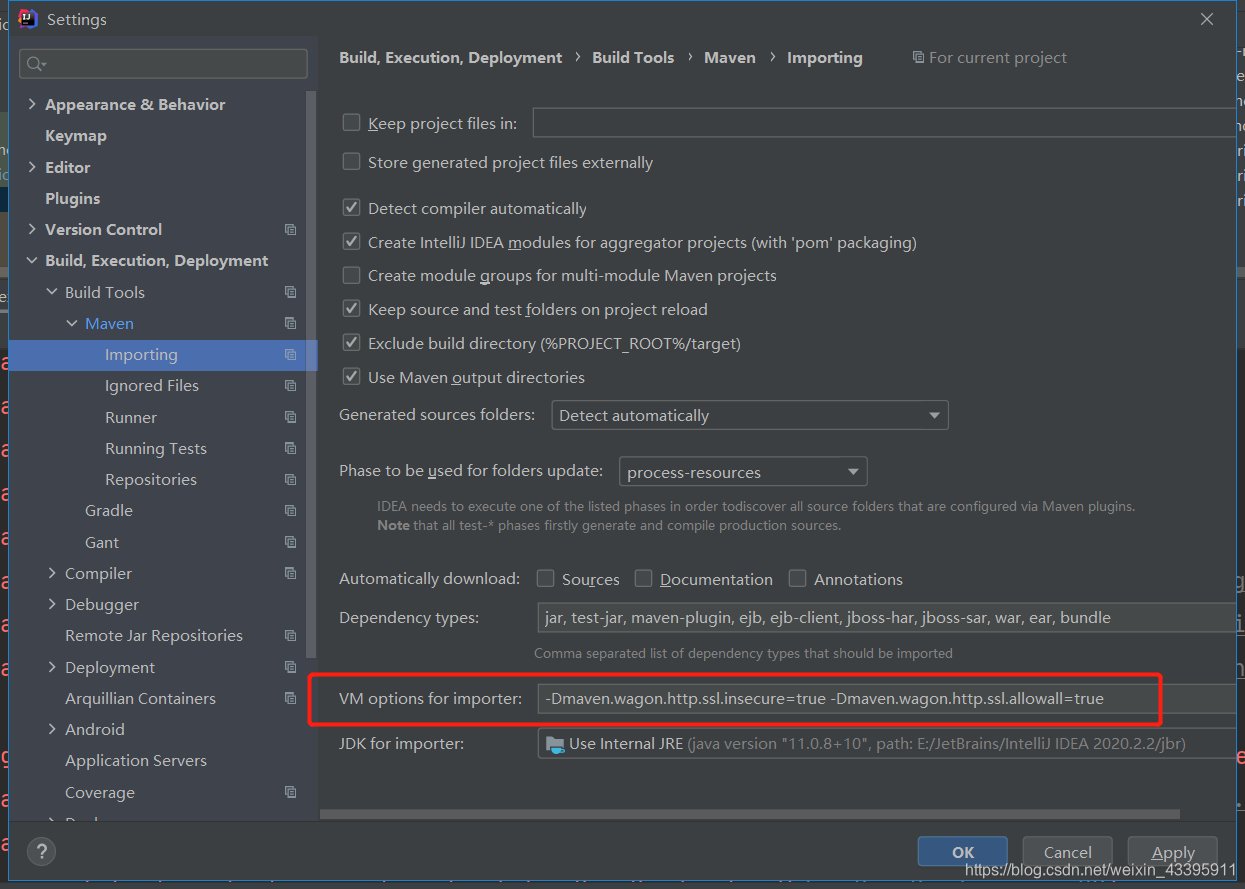Click the Cancel button
Image resolution: width=1245 pixels, height=889 pixels.
[x=1068, y=852]
